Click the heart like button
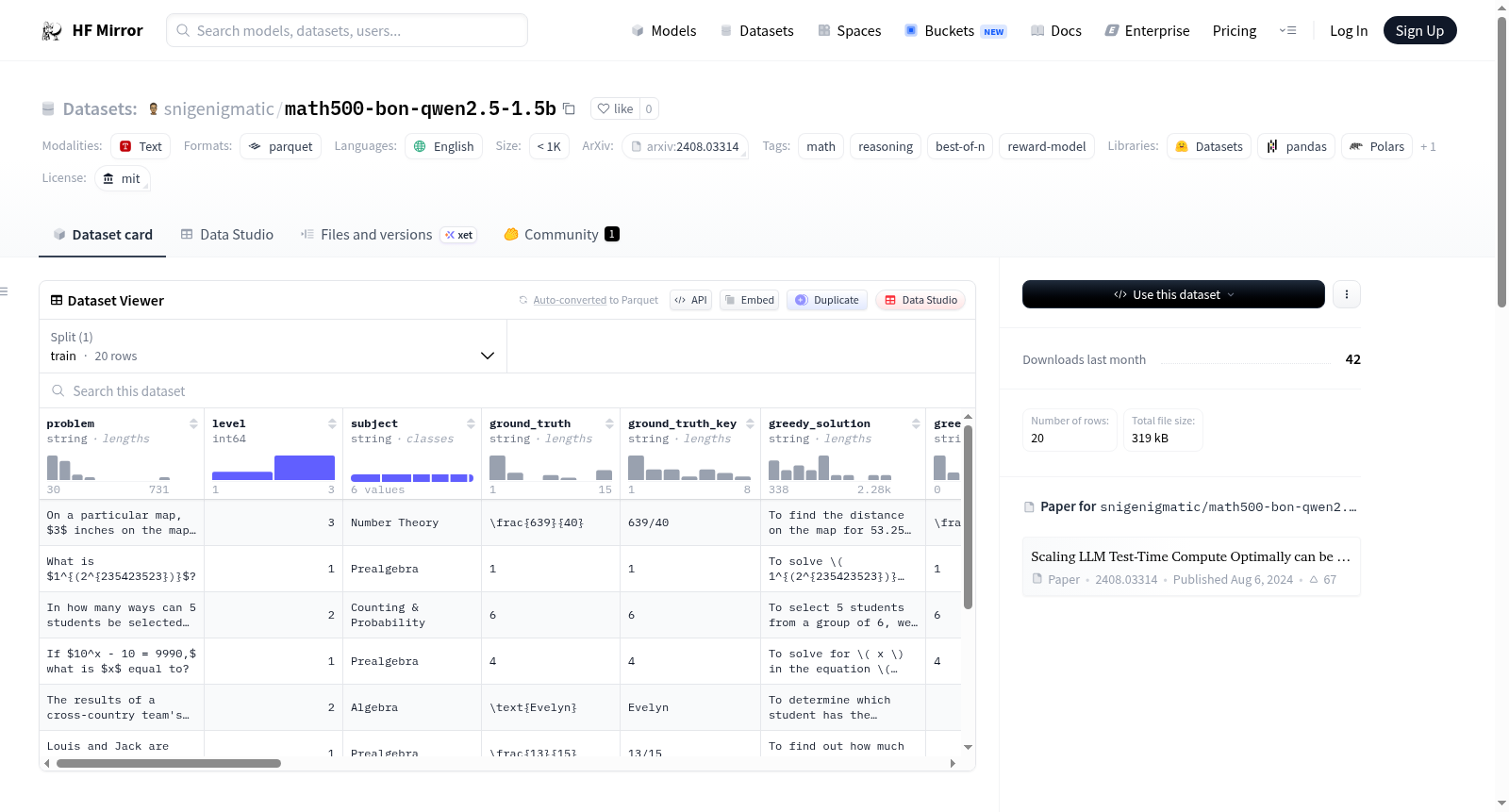This screenshot has width=1509, height=812. [615, 108]
